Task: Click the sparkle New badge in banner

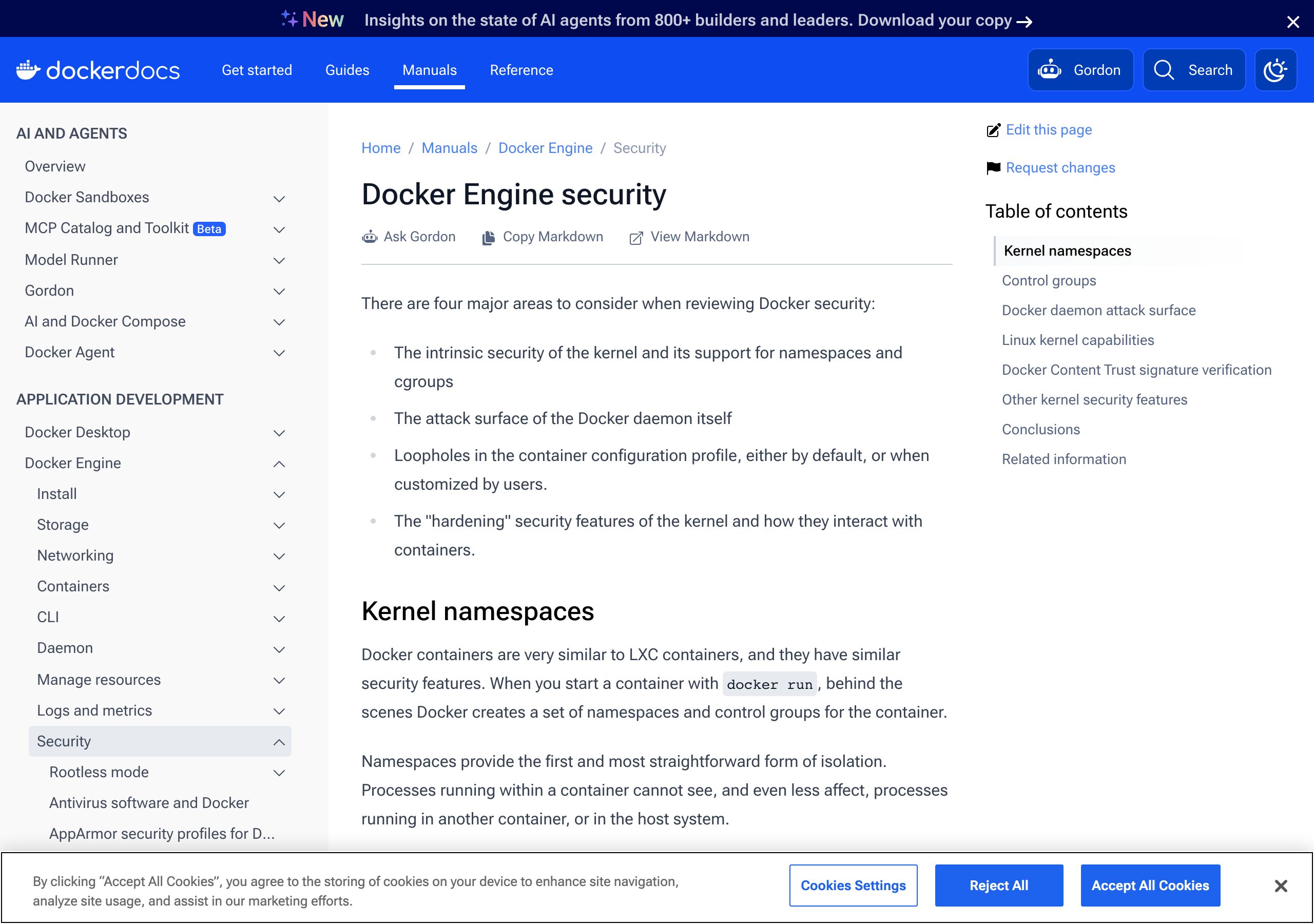Action: coord(313,20)
